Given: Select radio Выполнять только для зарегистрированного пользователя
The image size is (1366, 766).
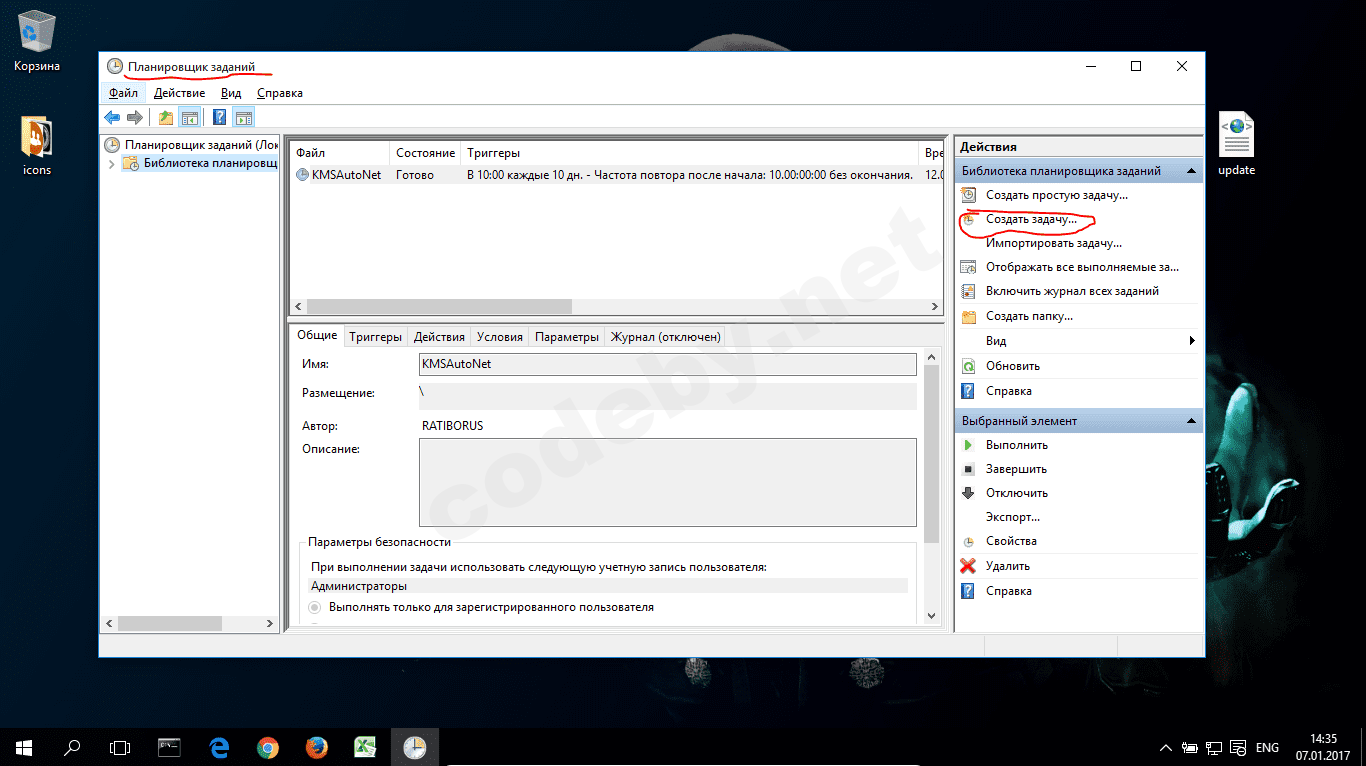Looking at the screenshot, I should pyautogui.click(x=315, y=607).
